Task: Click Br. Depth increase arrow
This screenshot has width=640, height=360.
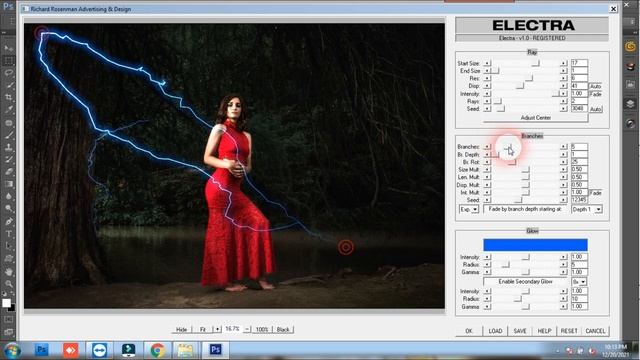Action: 563,155
